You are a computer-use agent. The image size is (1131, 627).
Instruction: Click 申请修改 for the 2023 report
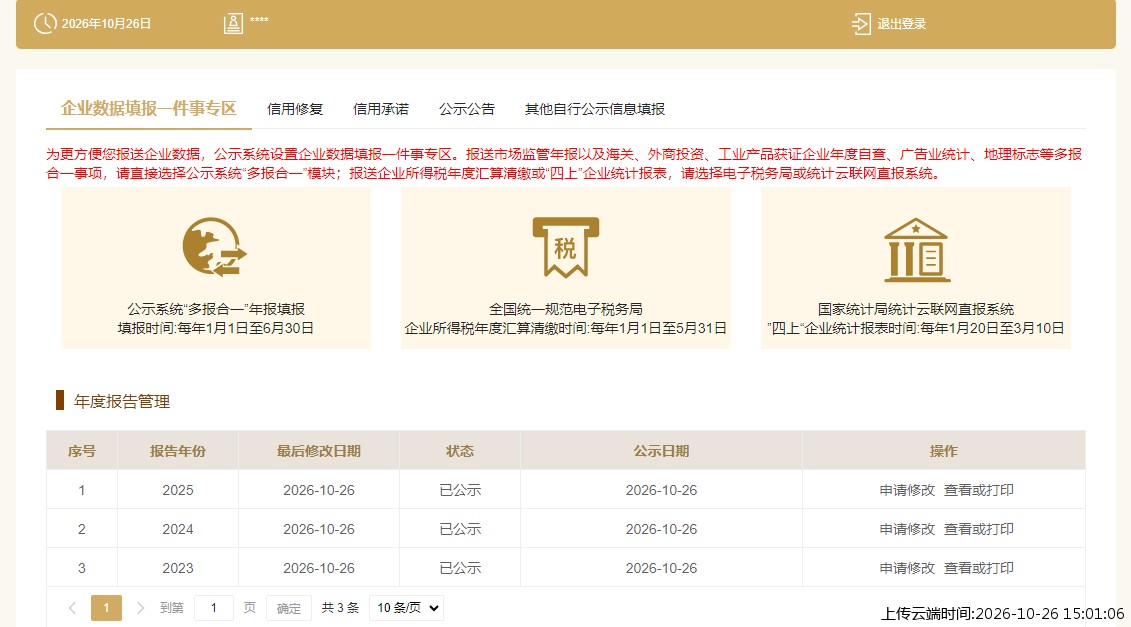(907, 568)
